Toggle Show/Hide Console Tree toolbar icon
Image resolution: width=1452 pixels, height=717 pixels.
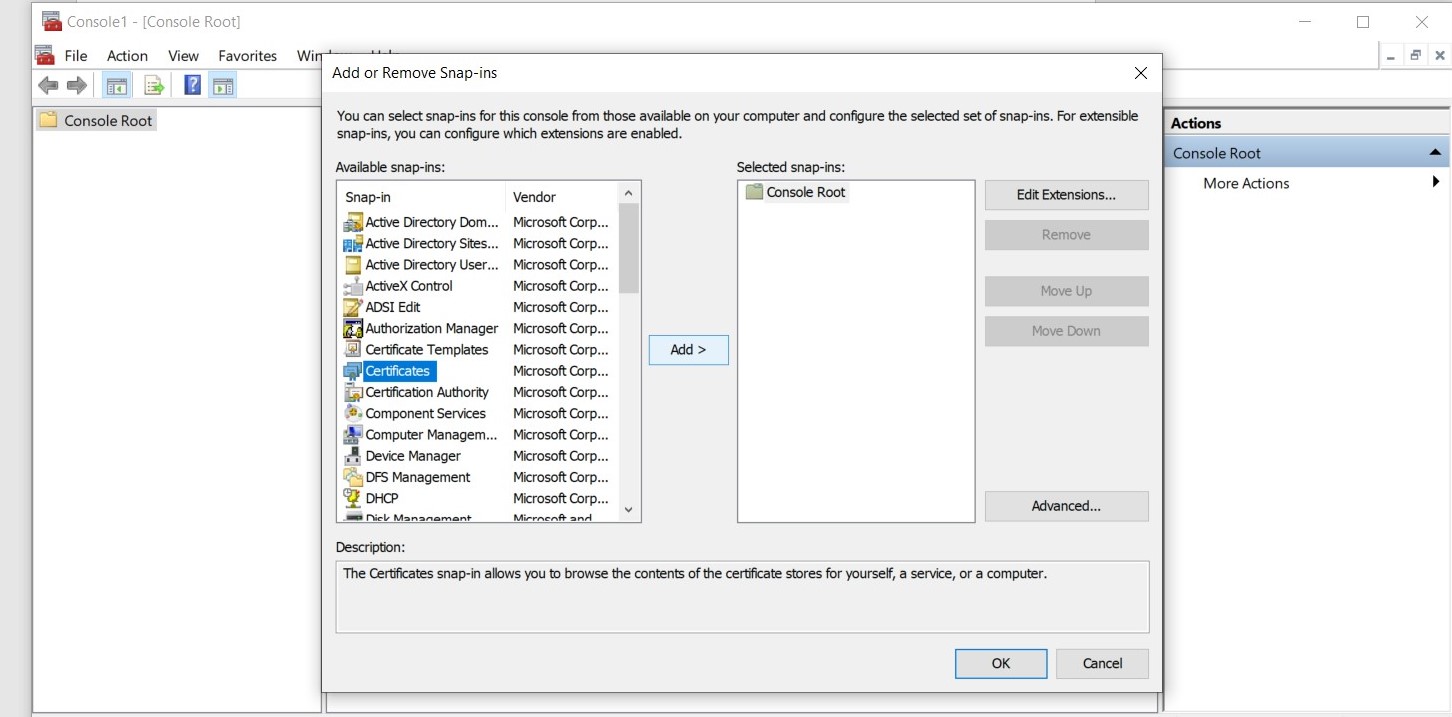[117, 85]
